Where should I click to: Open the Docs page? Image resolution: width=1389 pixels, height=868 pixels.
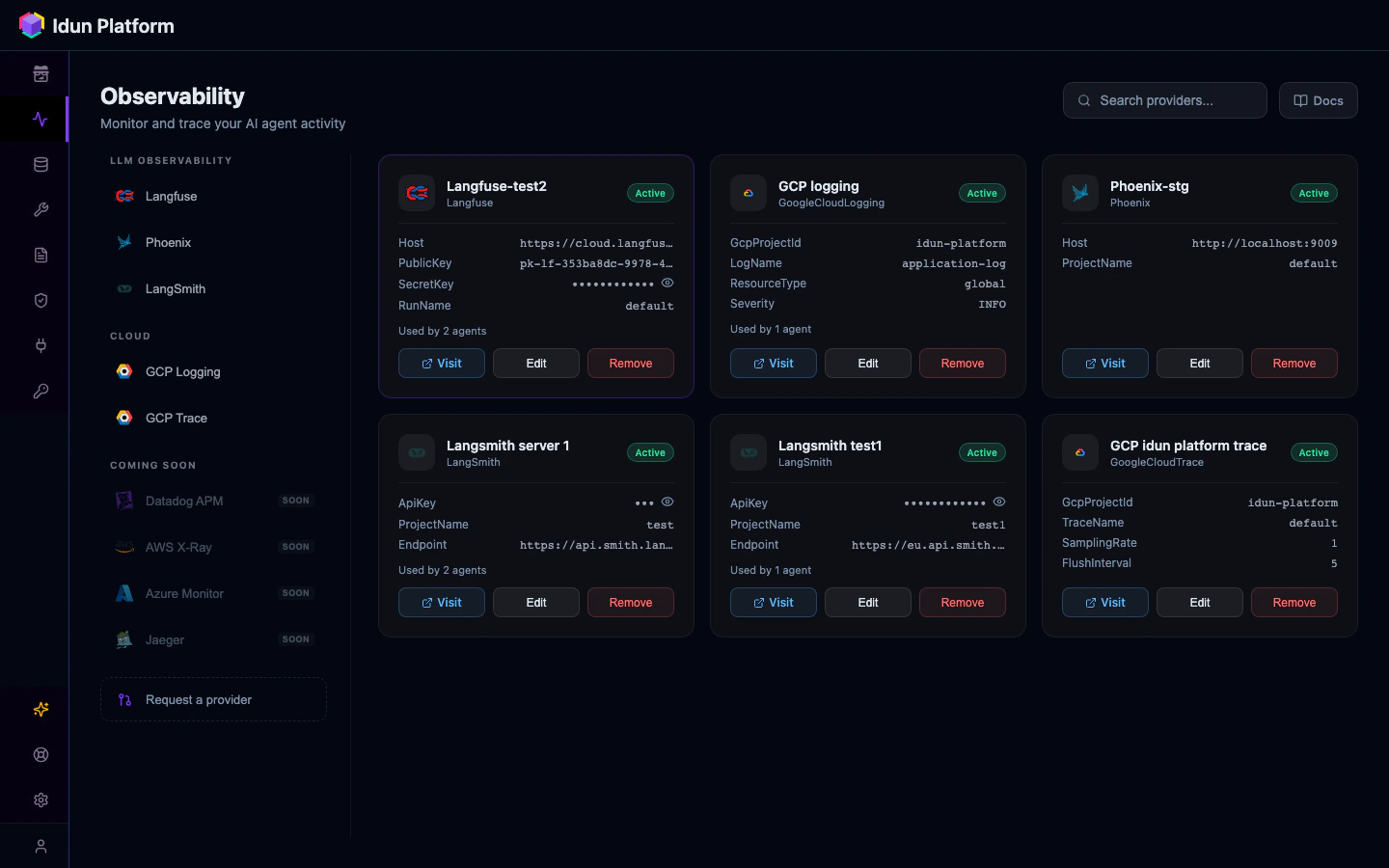1318,100
